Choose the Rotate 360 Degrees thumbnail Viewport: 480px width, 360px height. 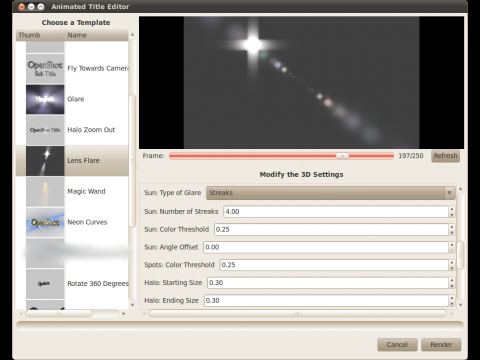[45, 284]
